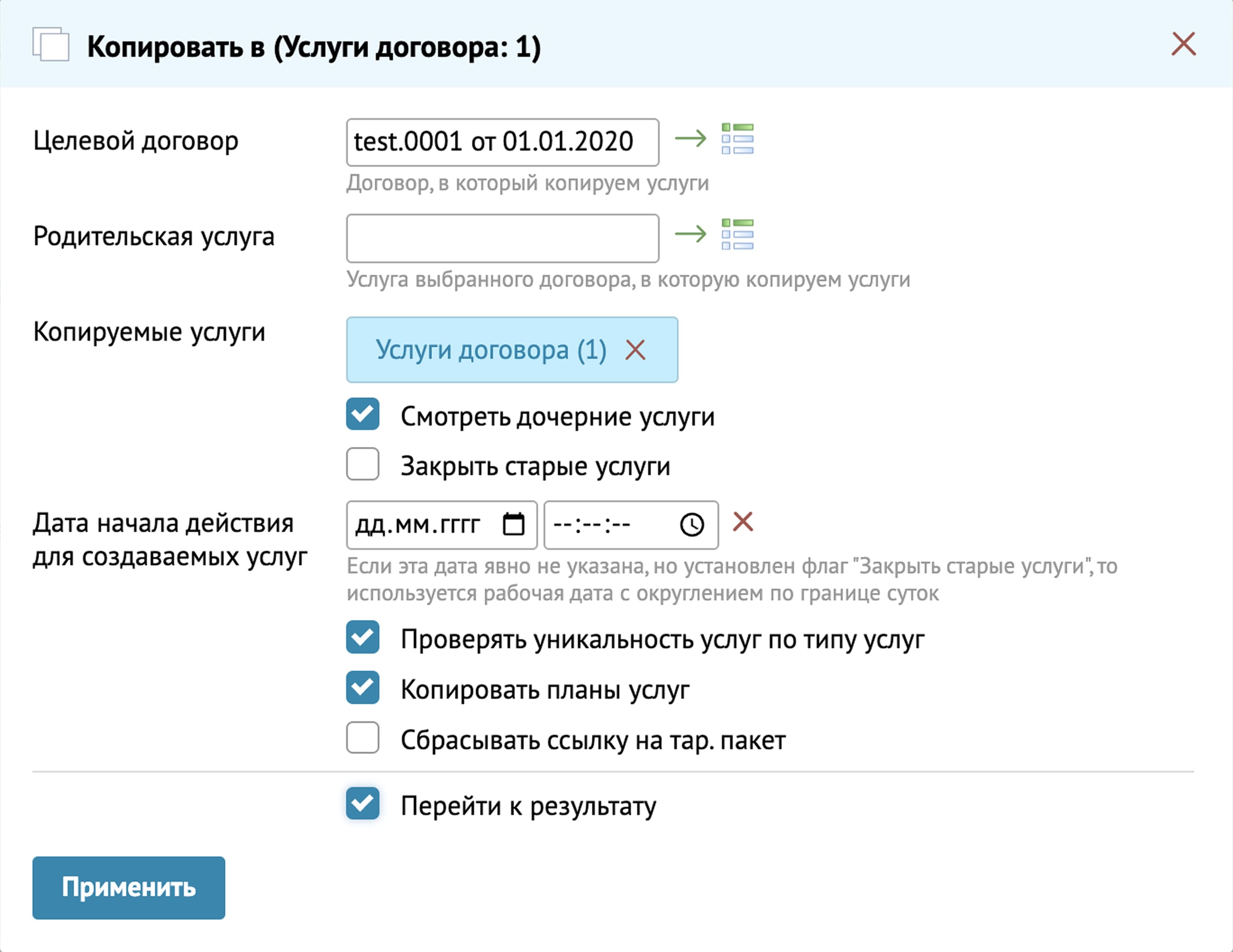Open the calendar date picker icon
1233x952 pixels.
(513, 525)
